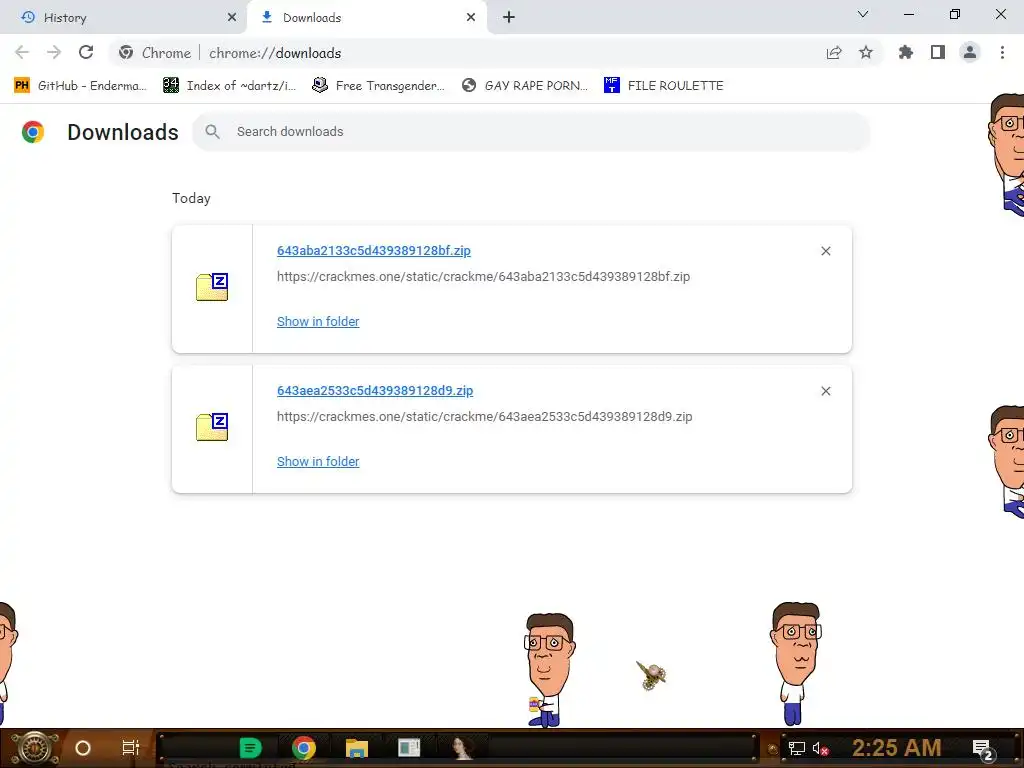Click the source URL of 643aea2533c5d439389128d9.zip

pyautogui.click(x=485, y=417)
